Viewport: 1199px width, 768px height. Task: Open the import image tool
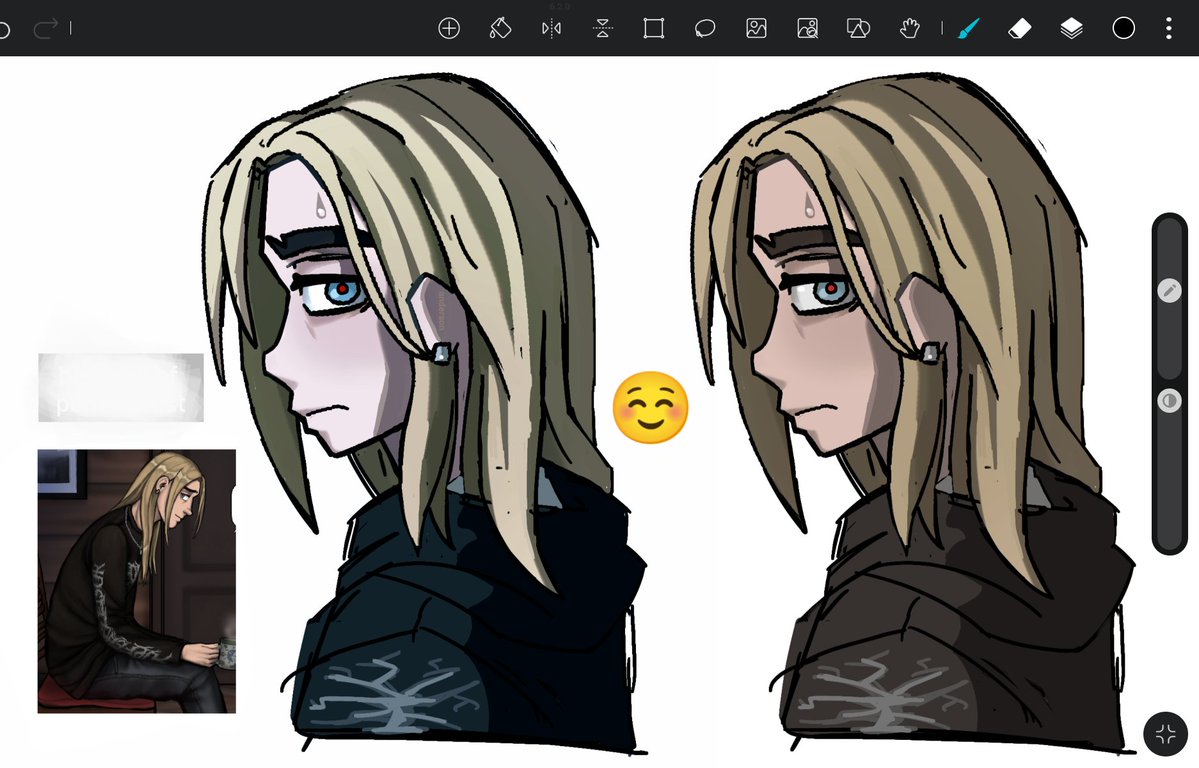tap(756, 29)
